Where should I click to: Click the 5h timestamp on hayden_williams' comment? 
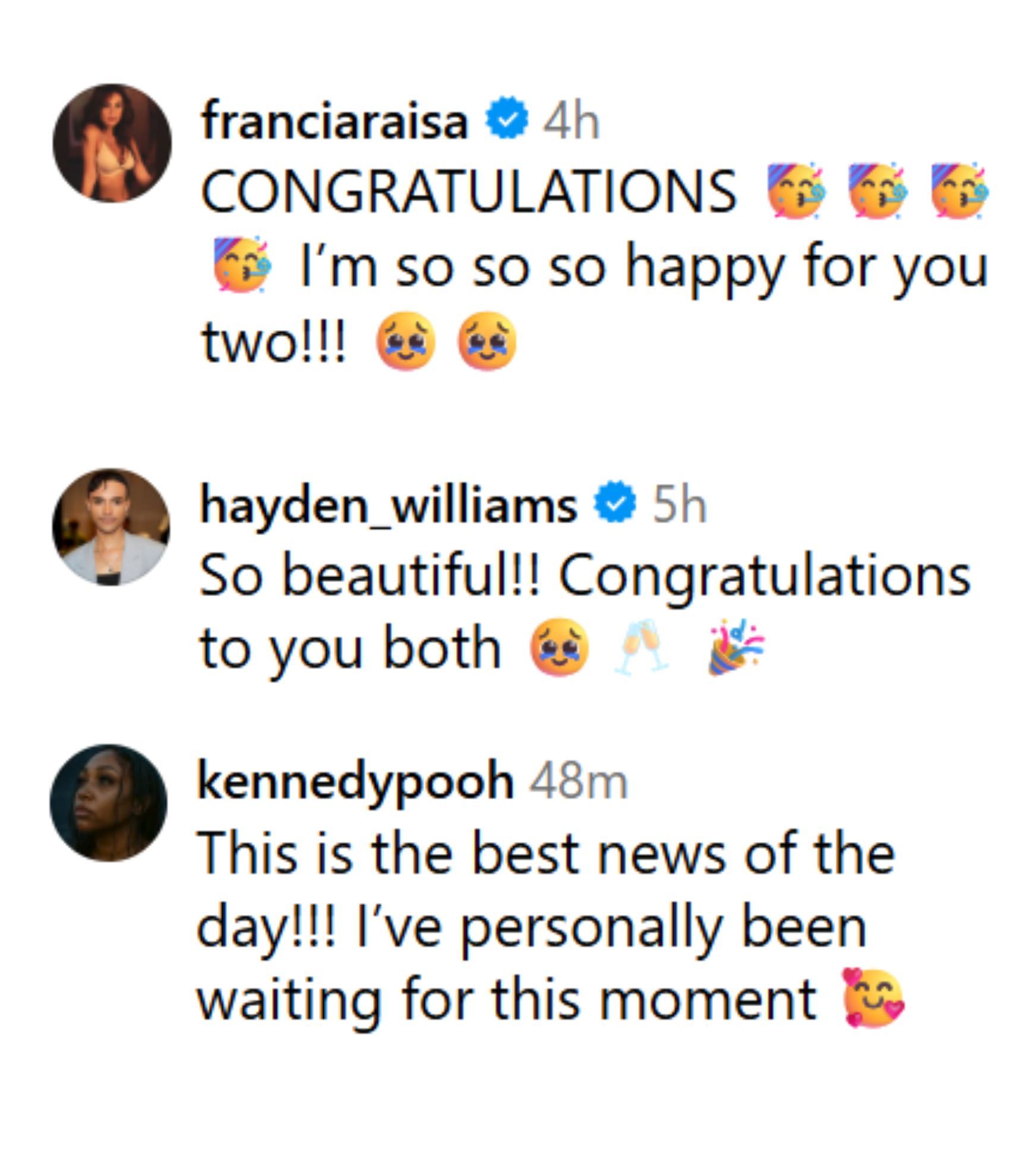pyautogui.click(x=680, y=505)
